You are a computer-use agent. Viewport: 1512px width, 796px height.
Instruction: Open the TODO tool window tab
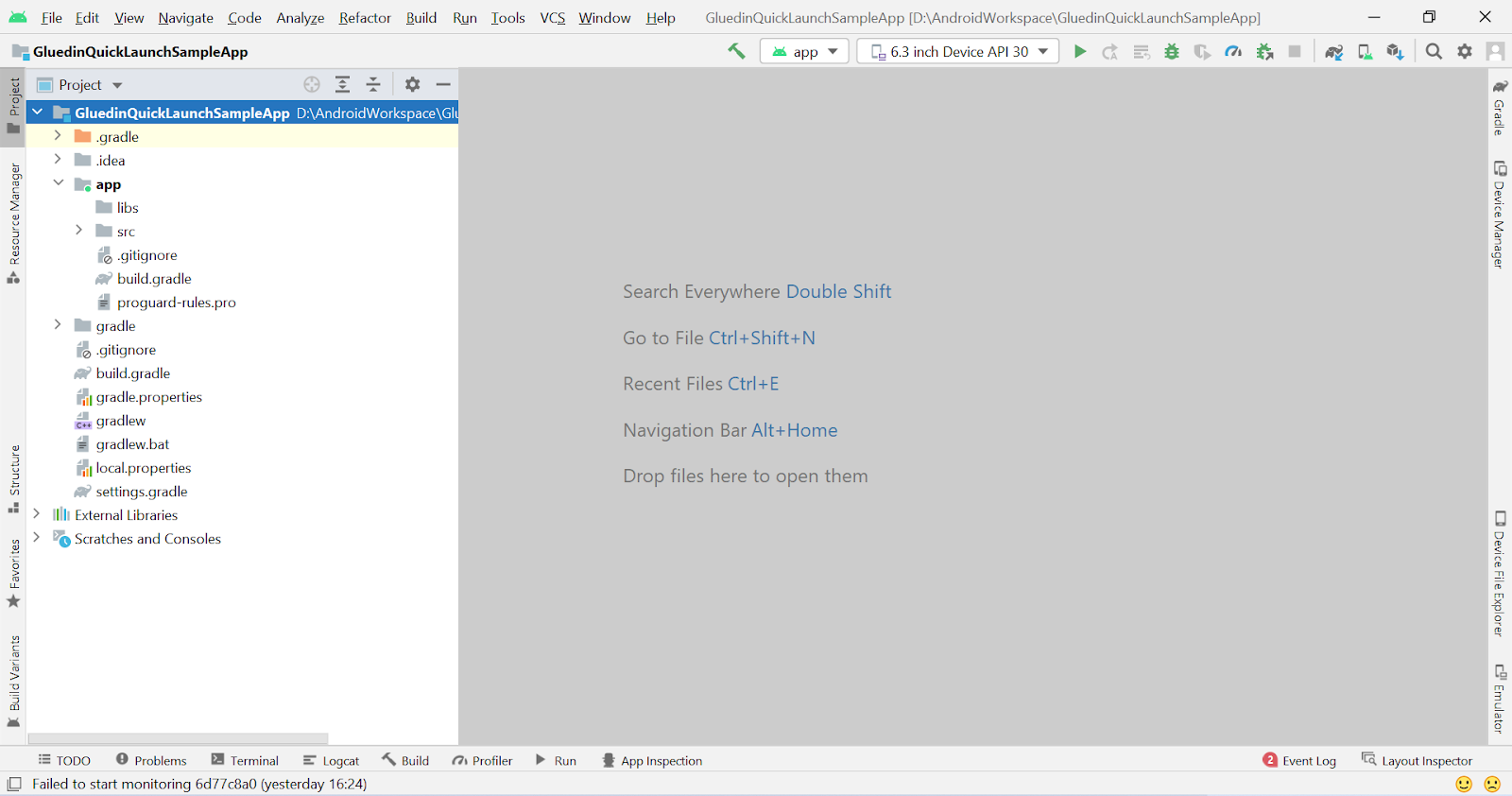pyautogui.click(x=64, y=760)
